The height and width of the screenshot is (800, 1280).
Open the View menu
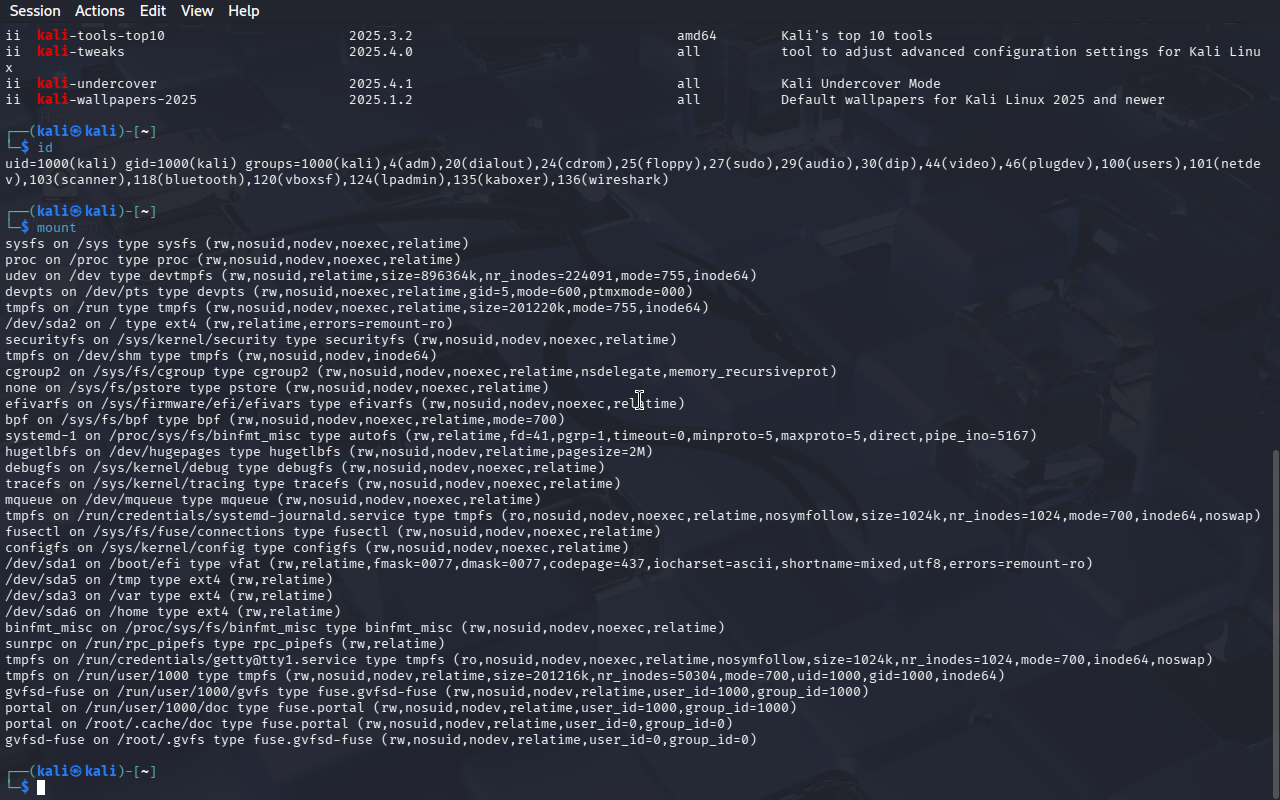(197, 11)
